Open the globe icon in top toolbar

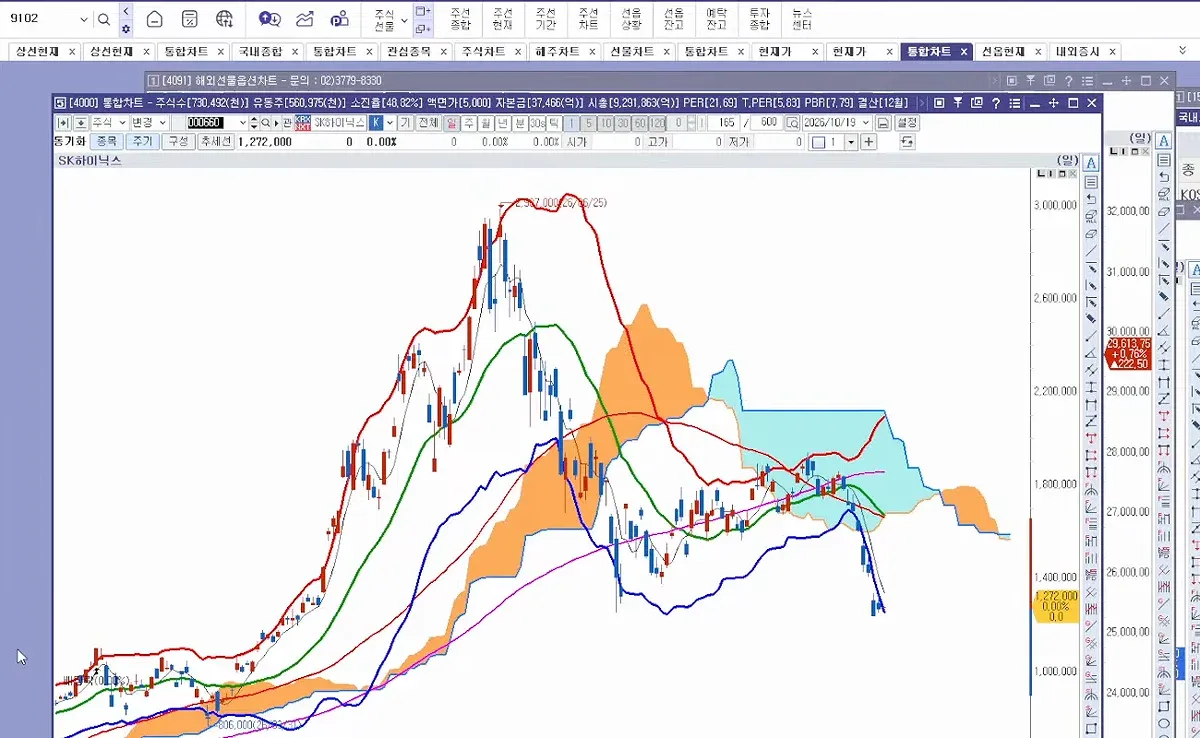coord(224,19)
